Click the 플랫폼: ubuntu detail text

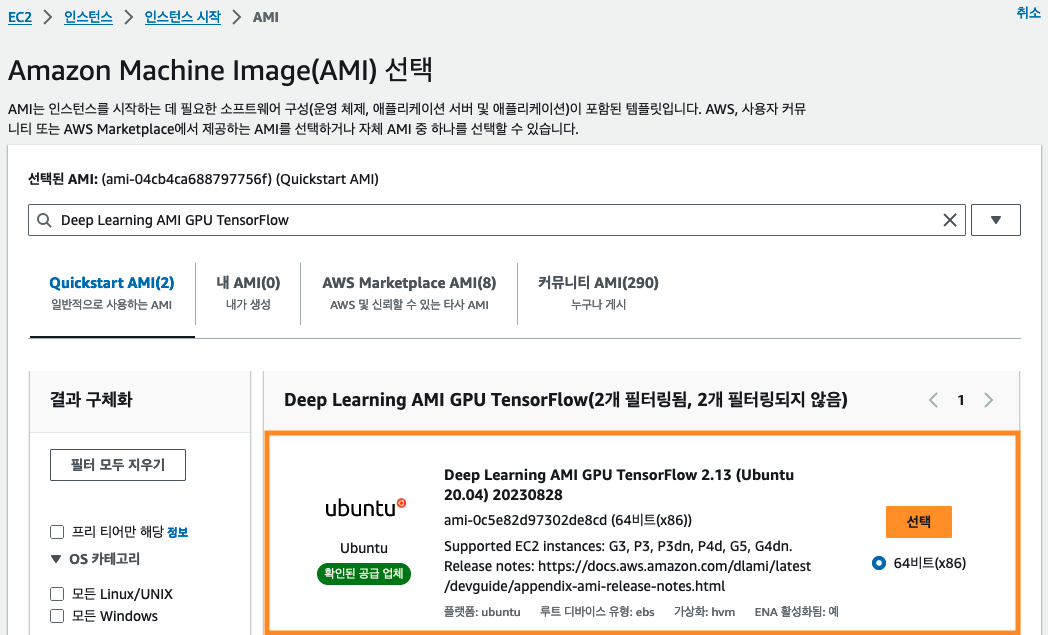click(482, 612)
